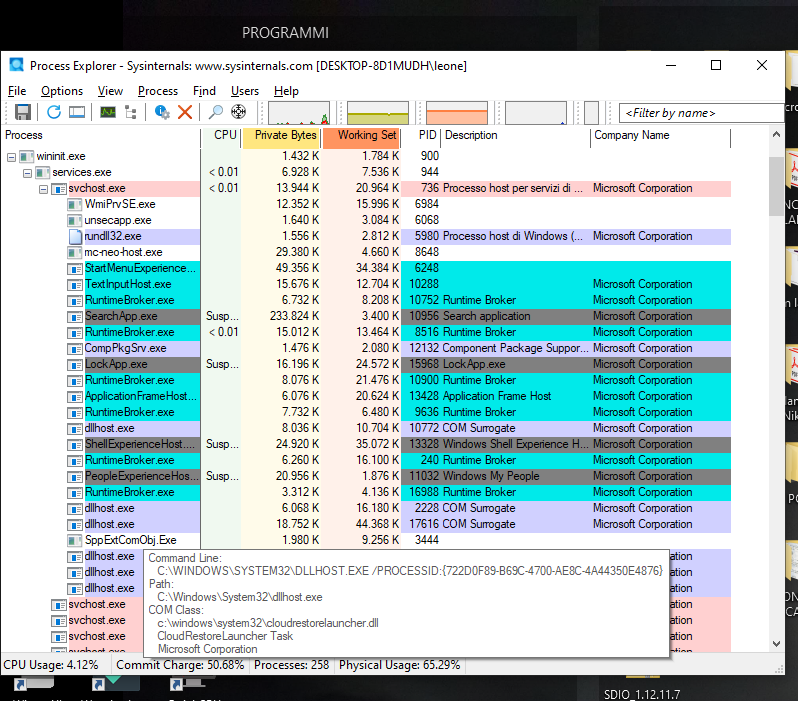The height and width of the screenshot is (701, 798).
Task: Select the StartMenuExperience process row
Action: pyautogui.click(x=365, y=268)
